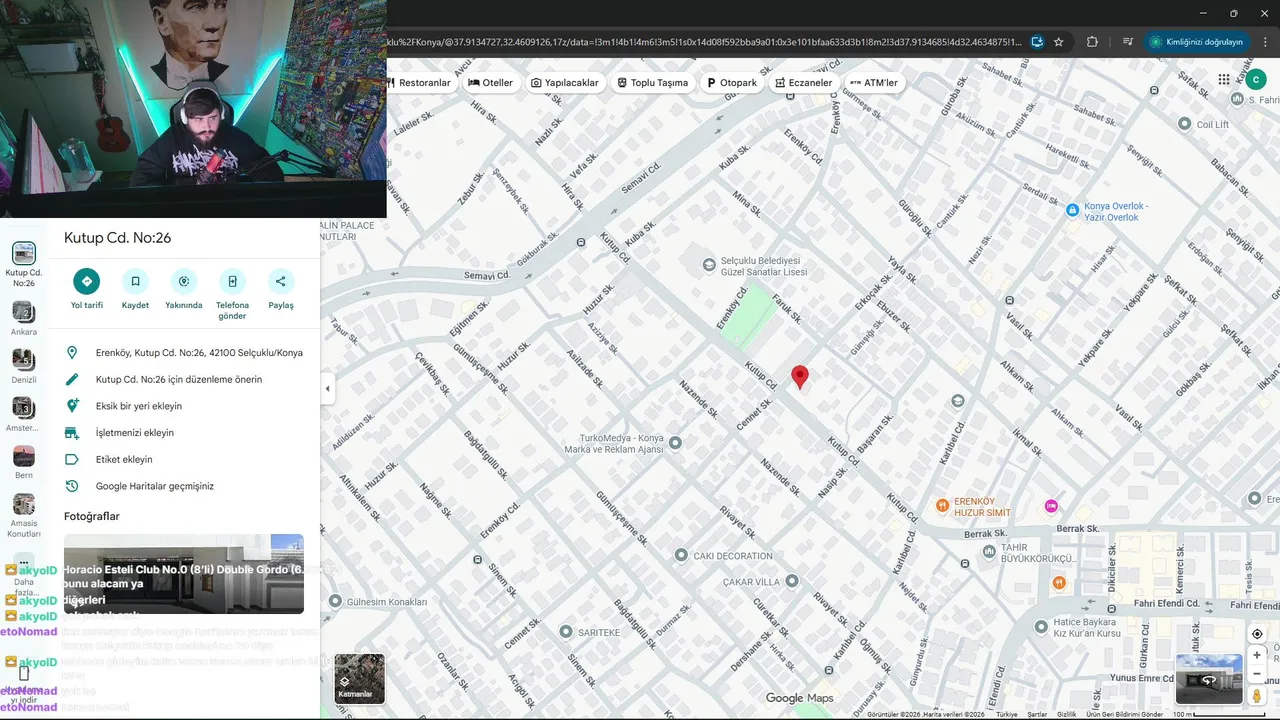Image resolution: width=1280 pixels, height=720 pixels.
Task: Open the place photo under Fotoğraflar
Action: click(184, 574)
